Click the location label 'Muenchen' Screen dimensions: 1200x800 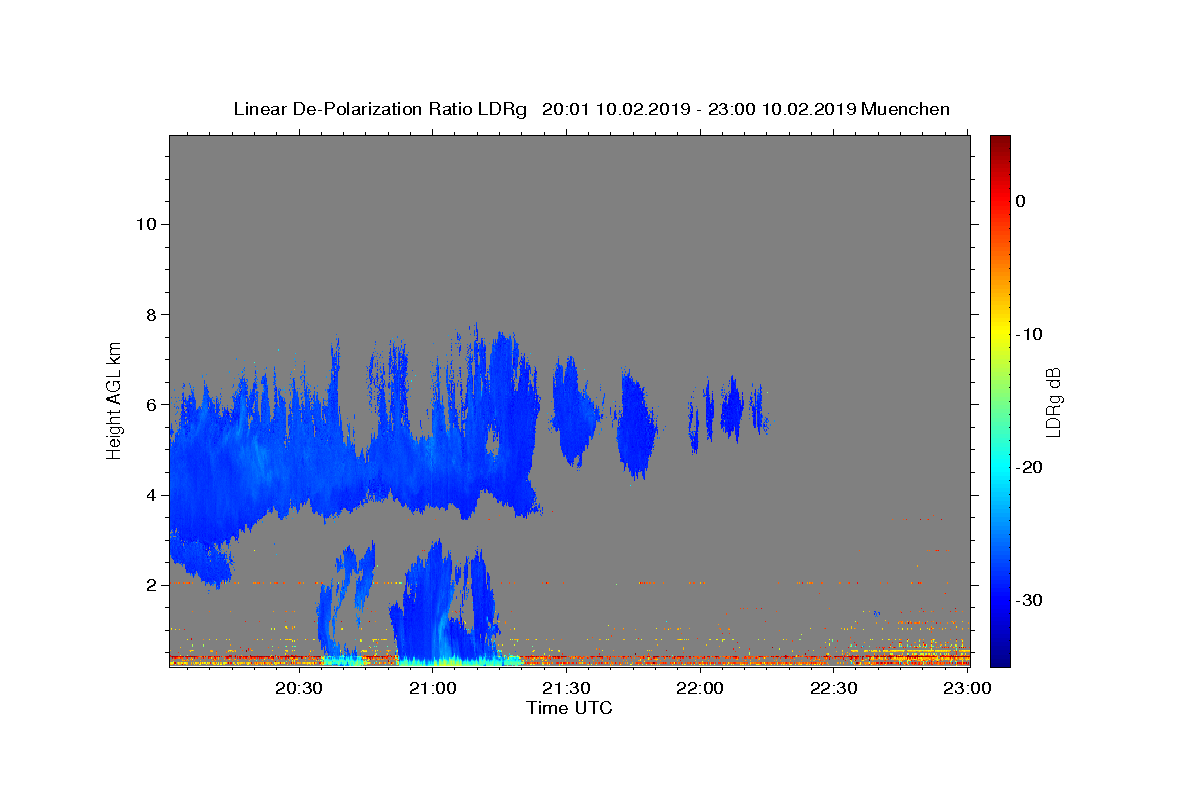tap(906, 109)
